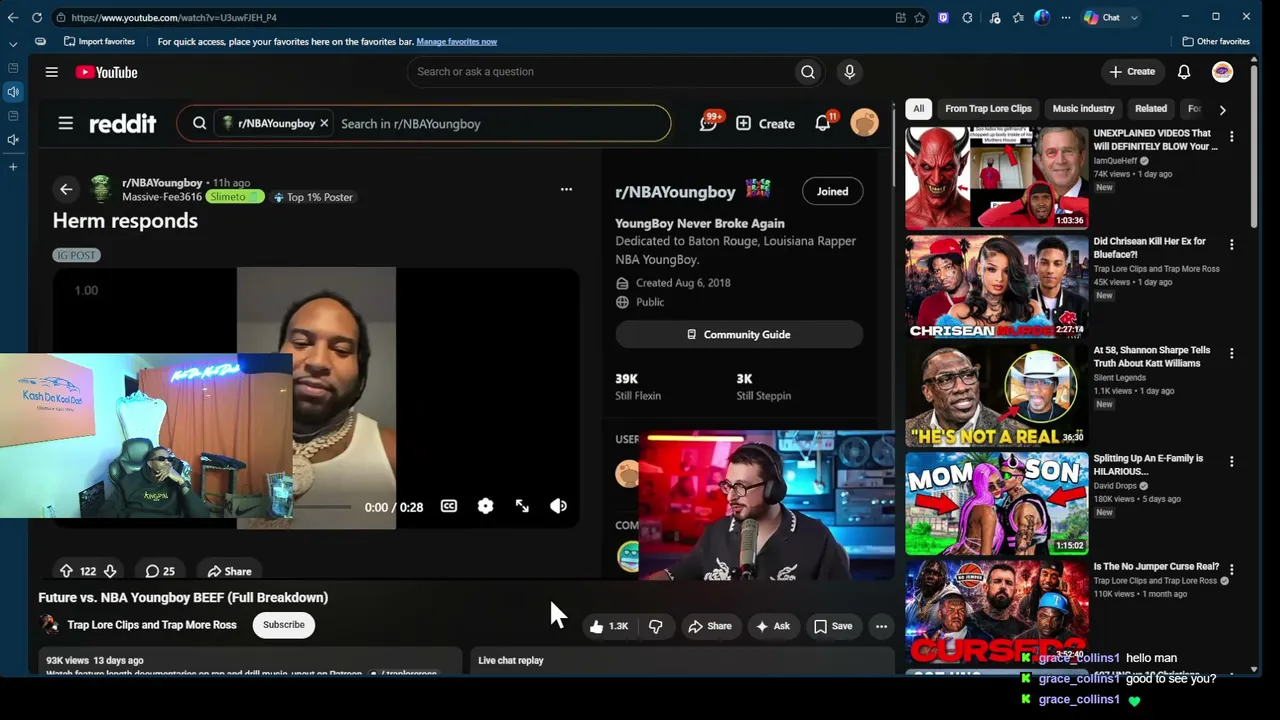The height and width of the screenshot is (720, 1280).
Task: Focus the YouTube search box
Action: [600, 72]
